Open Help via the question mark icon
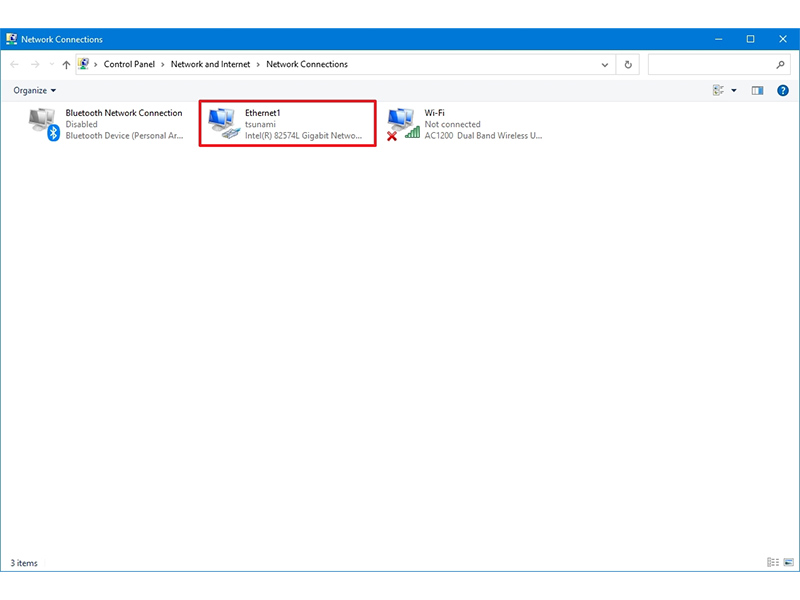 [783, 90]
